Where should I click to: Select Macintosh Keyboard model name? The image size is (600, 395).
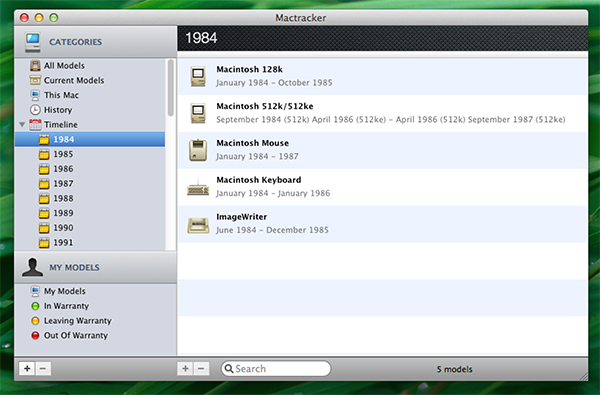[x=259, y=180]
